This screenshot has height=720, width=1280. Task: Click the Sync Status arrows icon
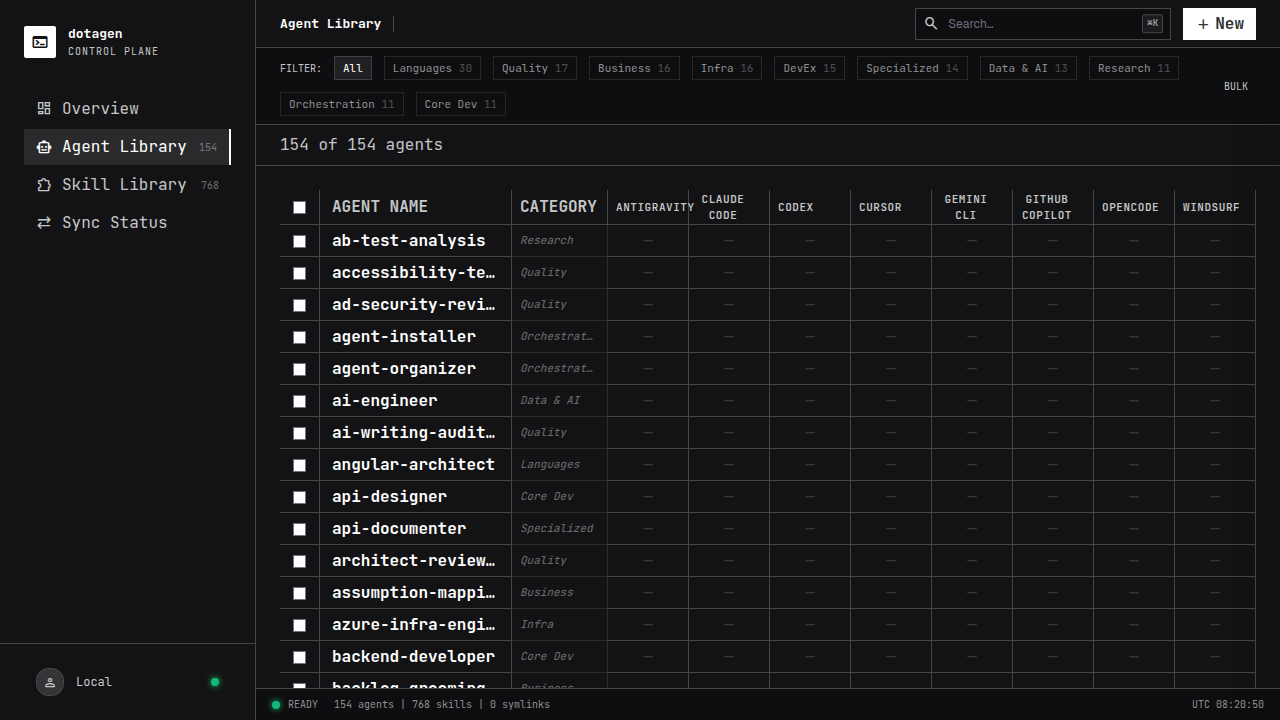point(44,222)
